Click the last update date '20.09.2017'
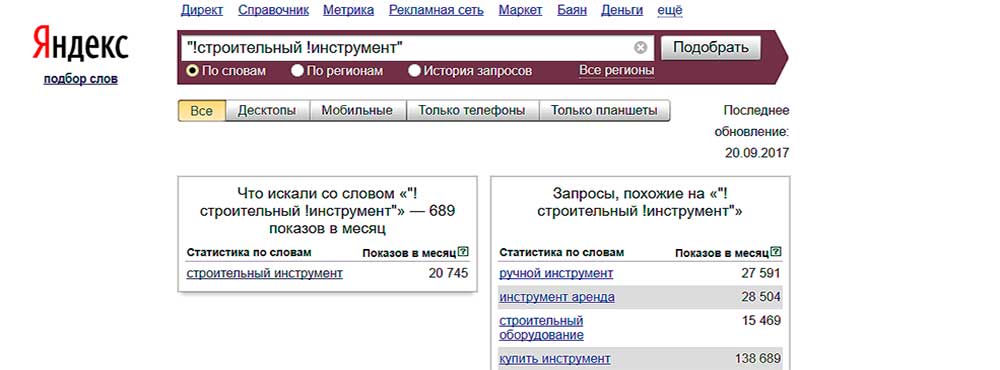 757,153
